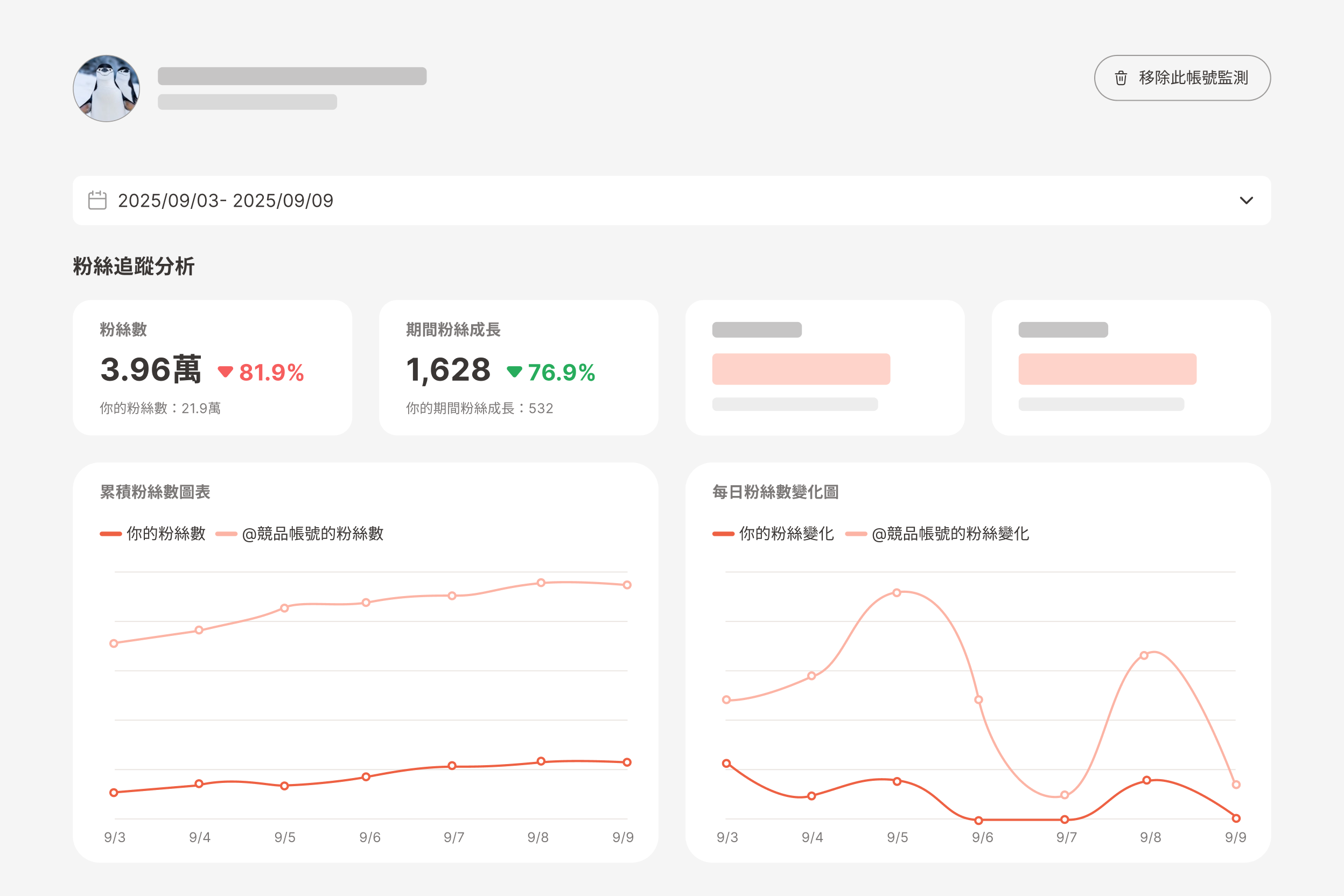Click your 9/6 point in cumulative chart
The height and width of the screenshot is (896, 1344).
tap(366, 776)
